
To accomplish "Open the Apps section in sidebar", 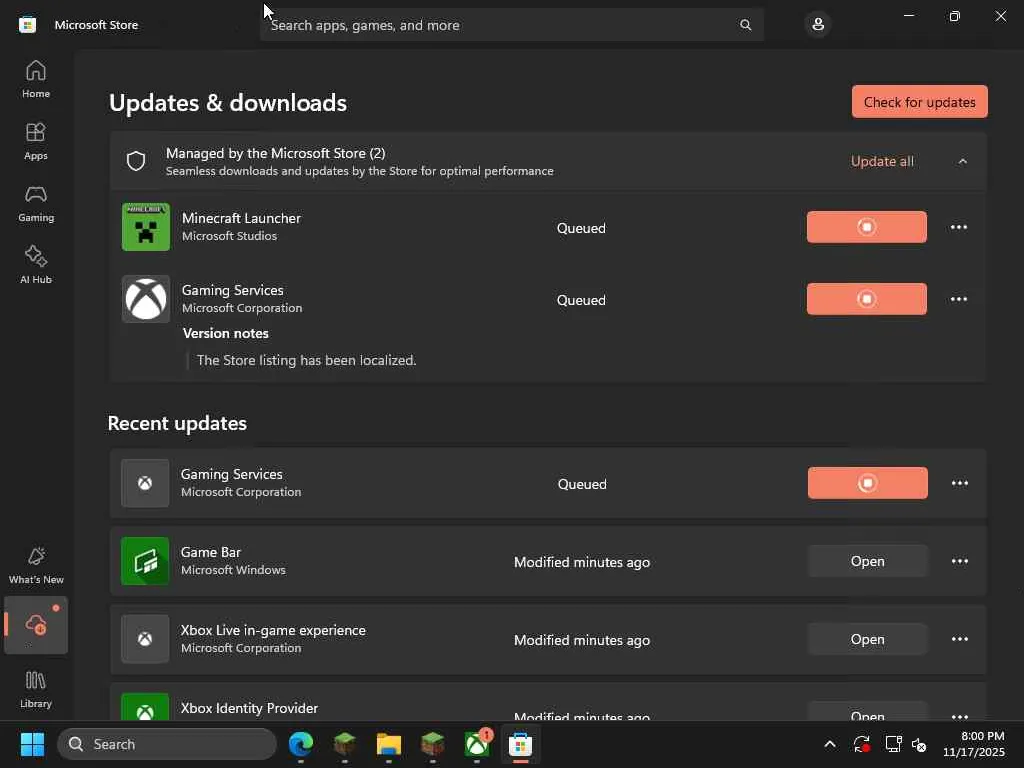I will 36,141.
